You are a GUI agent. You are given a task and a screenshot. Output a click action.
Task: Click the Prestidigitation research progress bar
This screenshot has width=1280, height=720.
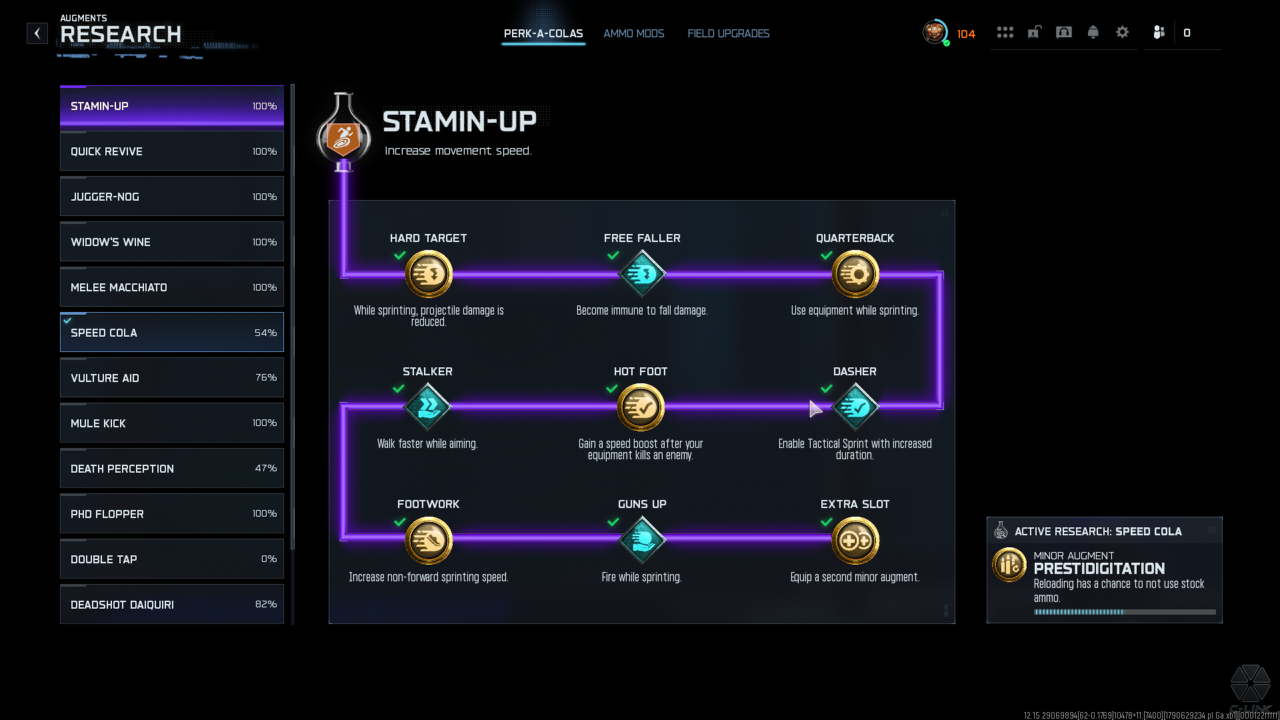point(1125,612)
